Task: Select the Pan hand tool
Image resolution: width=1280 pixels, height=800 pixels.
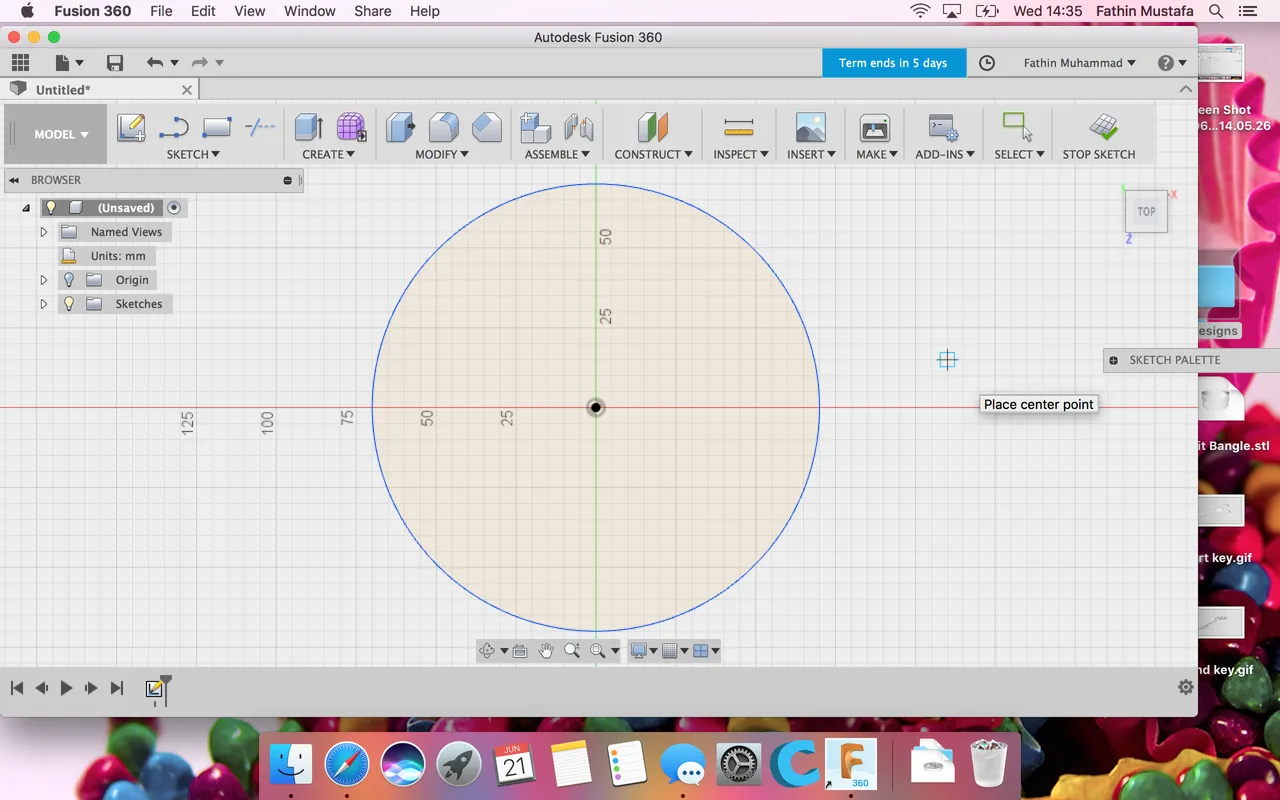Action: (546, 651)
